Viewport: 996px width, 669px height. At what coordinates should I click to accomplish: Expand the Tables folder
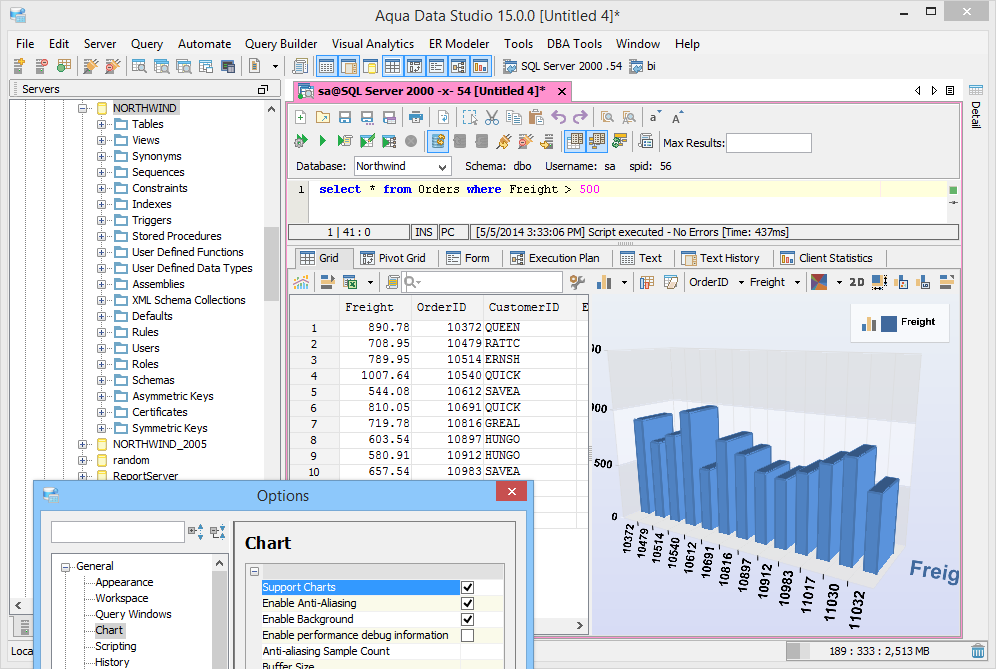pos(101,124)
